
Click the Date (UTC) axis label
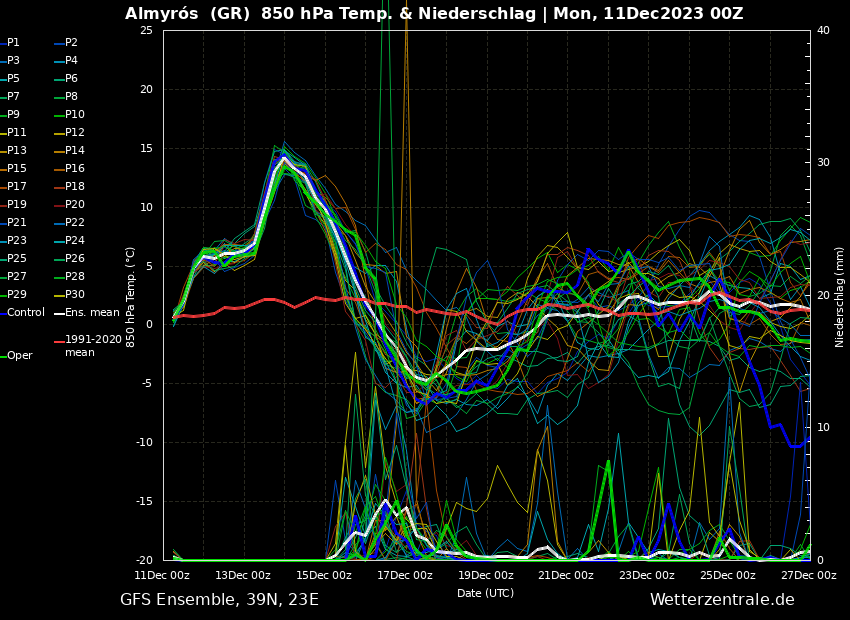(486, 594)
